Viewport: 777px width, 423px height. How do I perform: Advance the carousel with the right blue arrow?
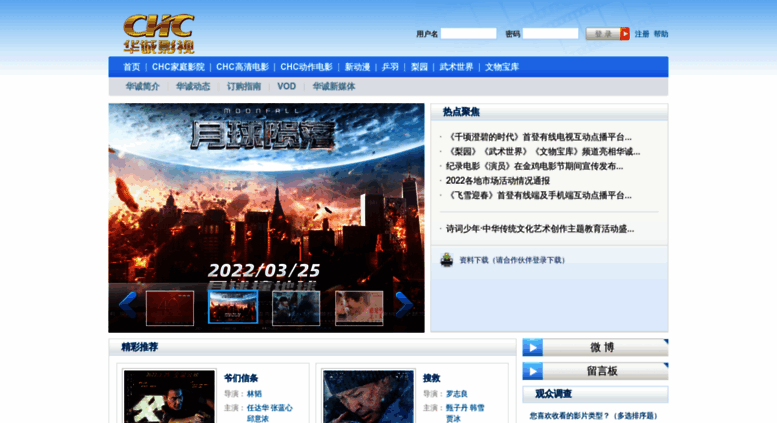tap(404, 305)
